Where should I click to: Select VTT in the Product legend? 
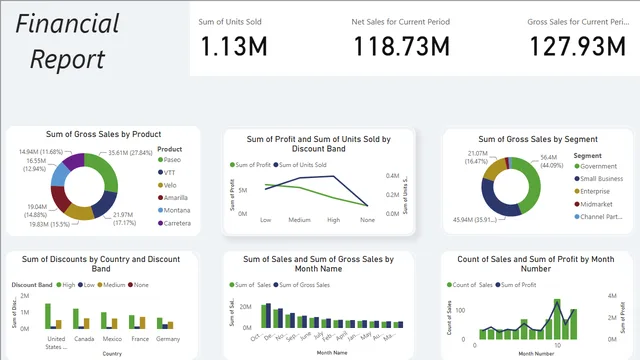pyautogui.click(x=167, y=173)
